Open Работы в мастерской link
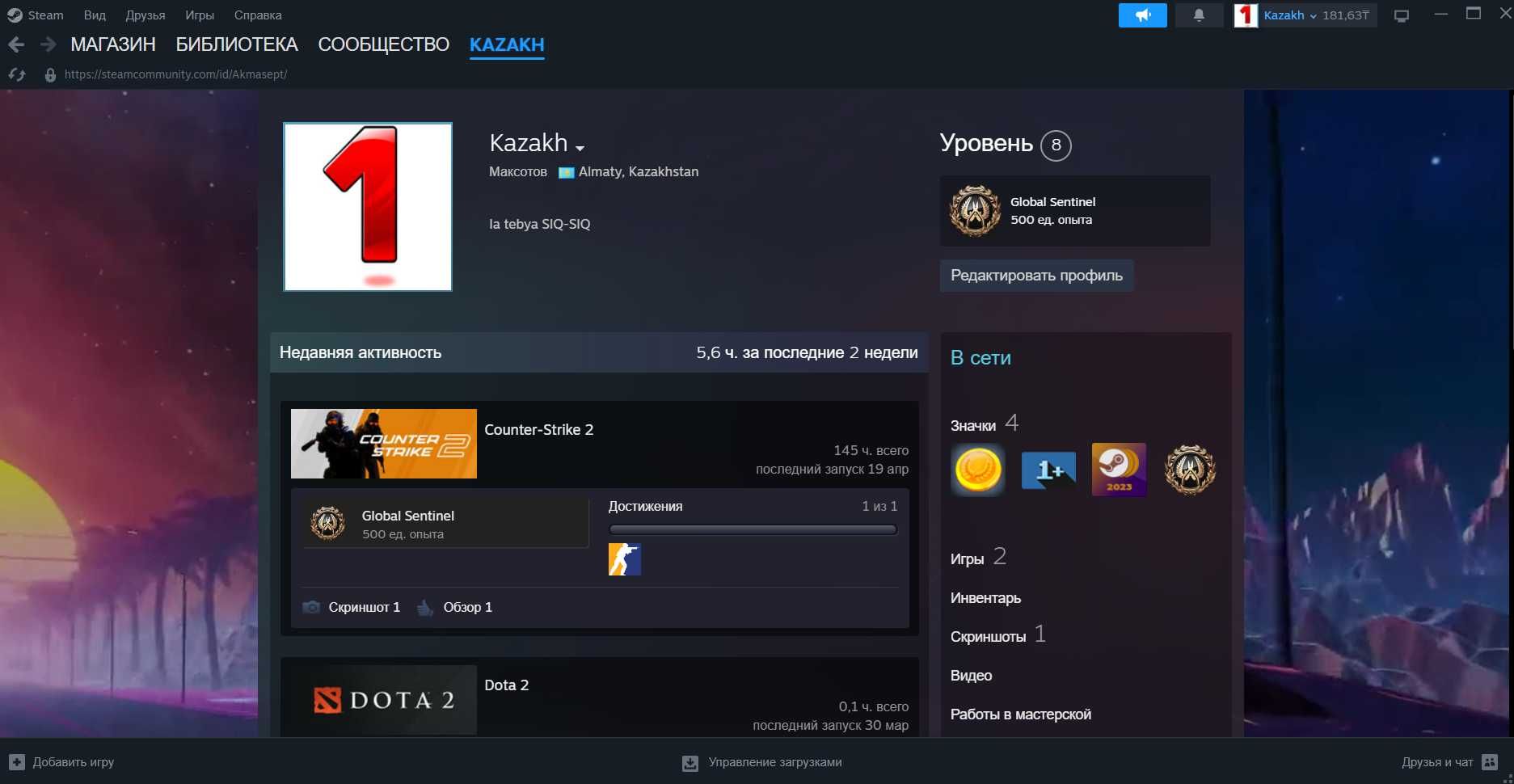Viewport: 1514px width, 784px height. click(x=1020, y=714)
